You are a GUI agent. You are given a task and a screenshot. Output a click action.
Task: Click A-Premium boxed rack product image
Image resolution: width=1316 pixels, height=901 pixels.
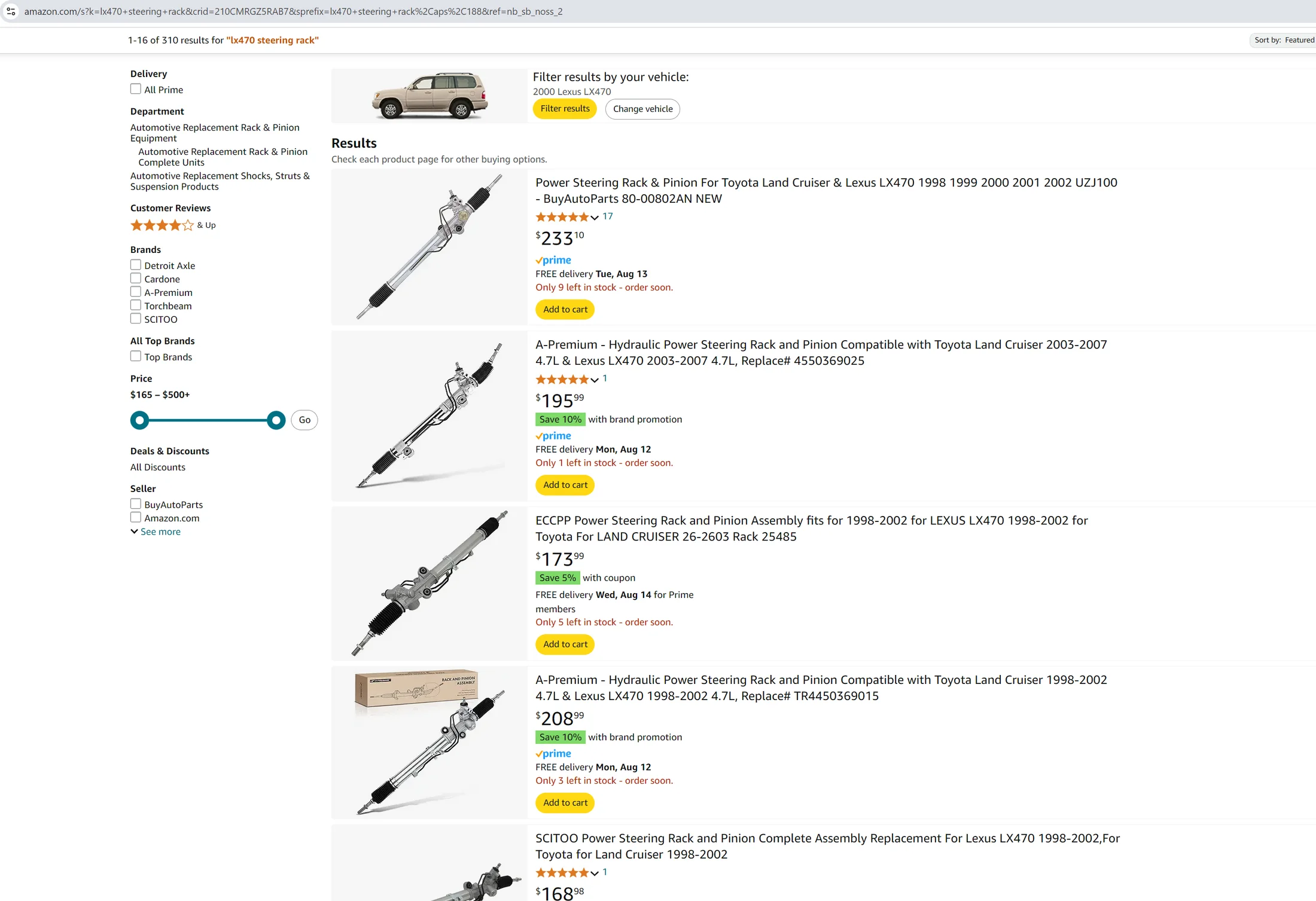[x=429, y=743]
